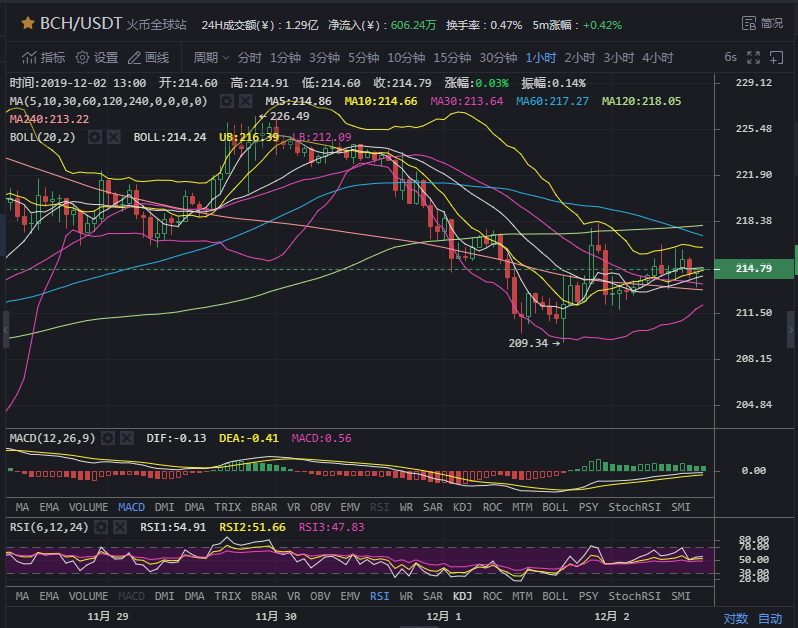798x628 pixels.
Task: Expand the 周期 period dropdown
Action: point(211,58)
